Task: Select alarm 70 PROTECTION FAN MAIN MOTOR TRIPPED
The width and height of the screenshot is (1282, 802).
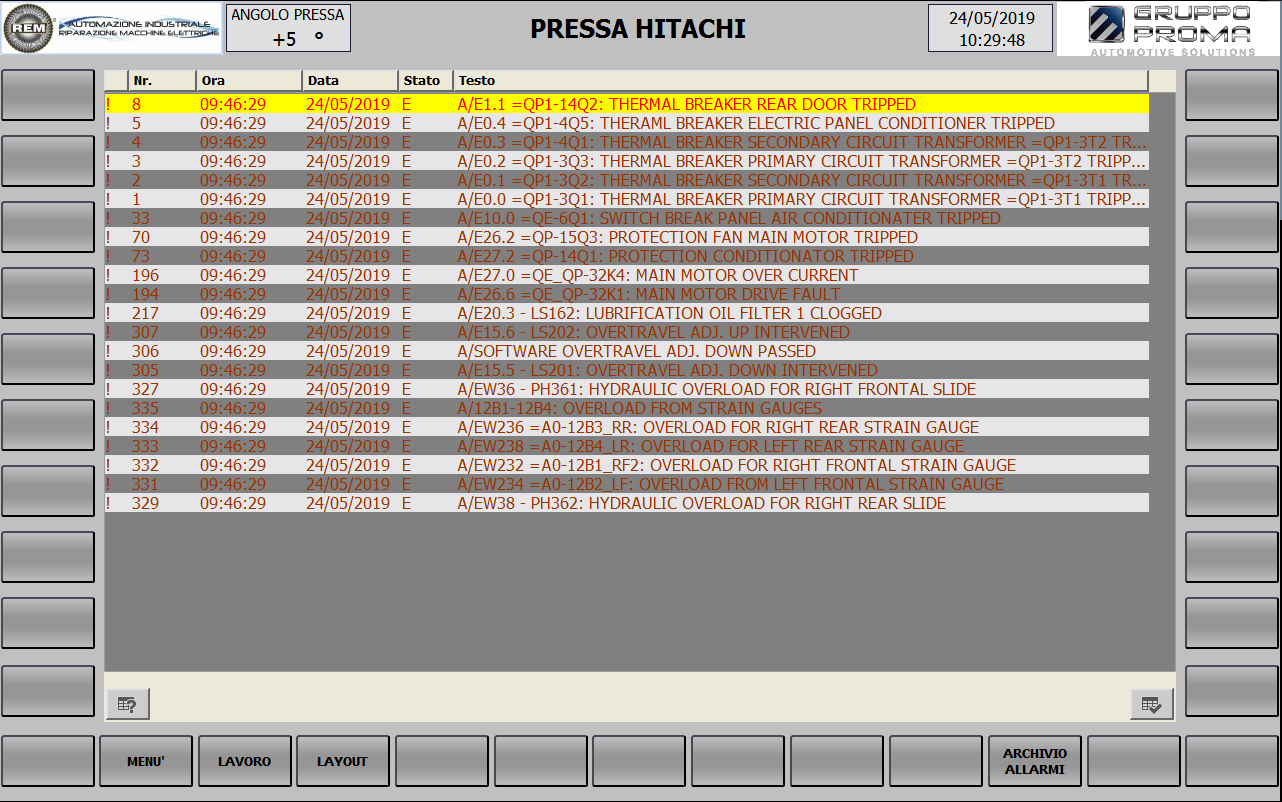Action: point(626,237)
